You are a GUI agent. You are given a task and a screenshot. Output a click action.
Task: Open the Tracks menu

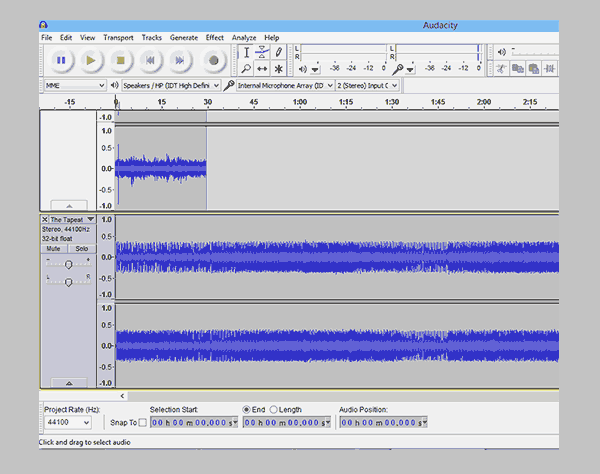[x=152, y=38]
